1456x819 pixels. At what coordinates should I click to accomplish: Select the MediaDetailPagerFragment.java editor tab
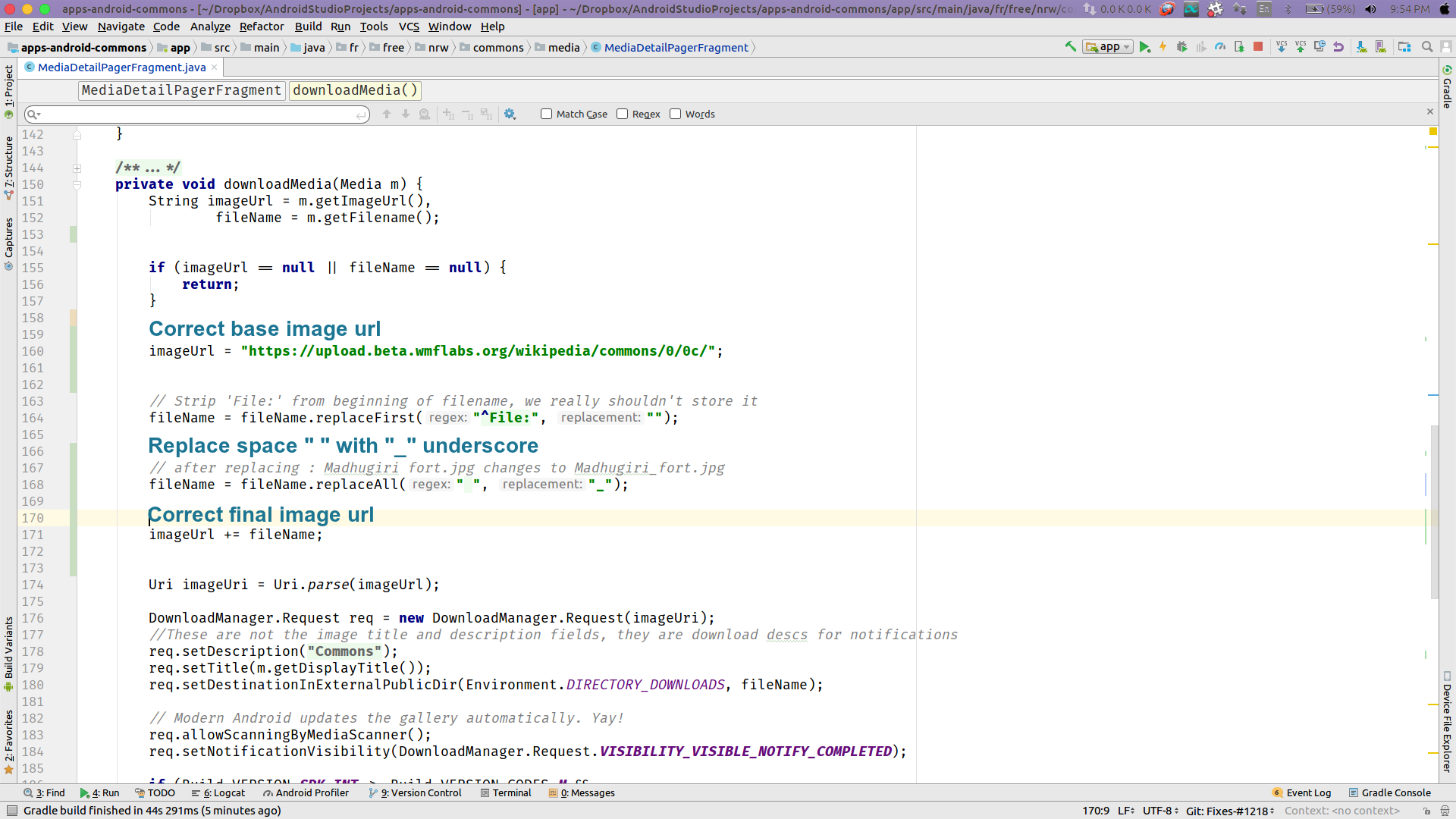pos(121,67)
